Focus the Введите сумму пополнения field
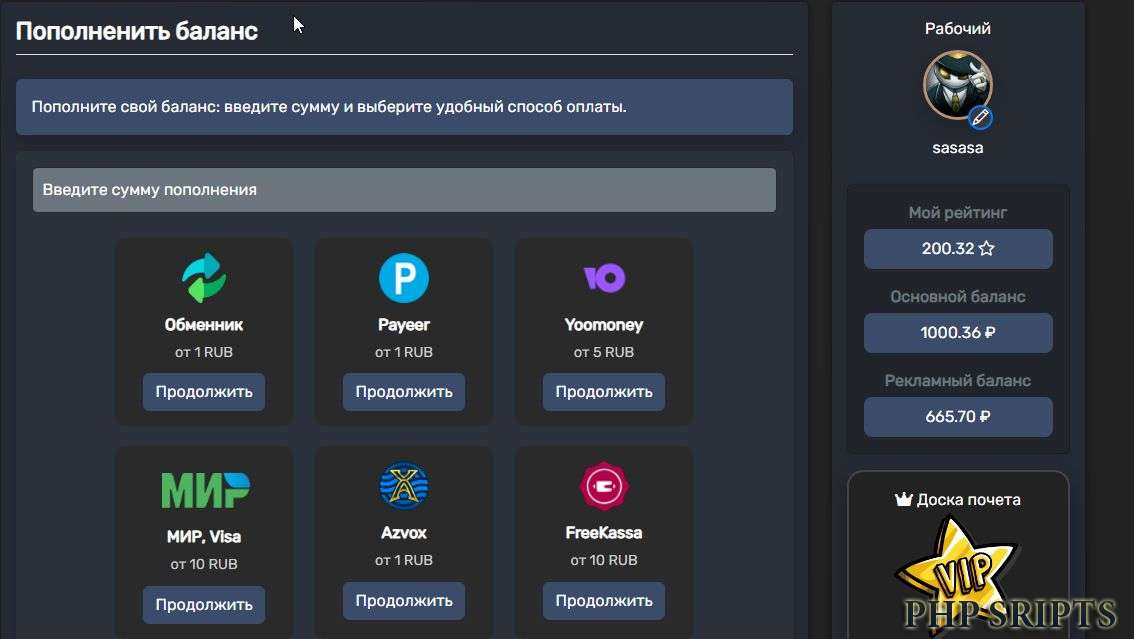 click(404, 190)
